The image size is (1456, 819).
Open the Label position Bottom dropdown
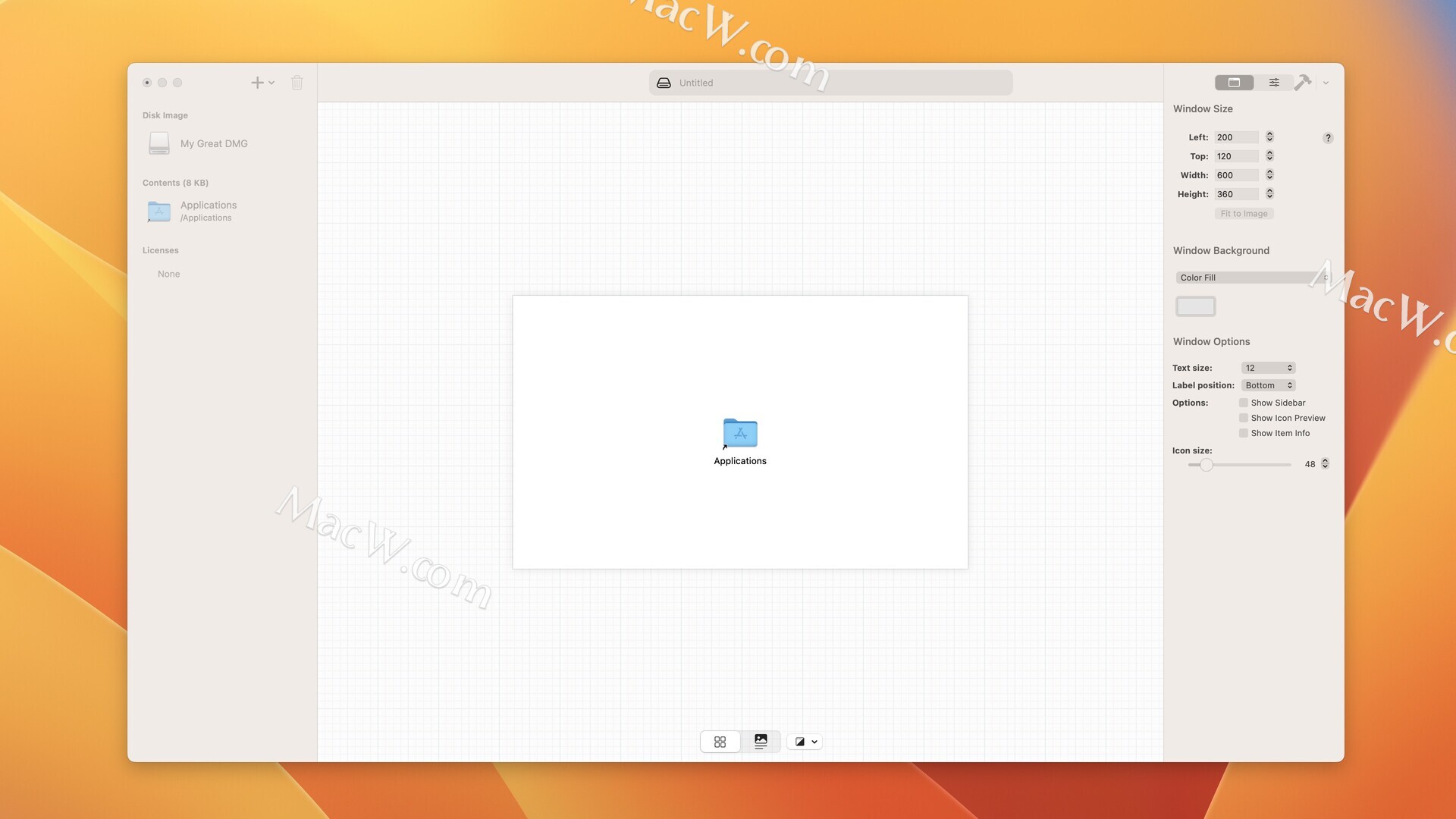[1268, 385]
